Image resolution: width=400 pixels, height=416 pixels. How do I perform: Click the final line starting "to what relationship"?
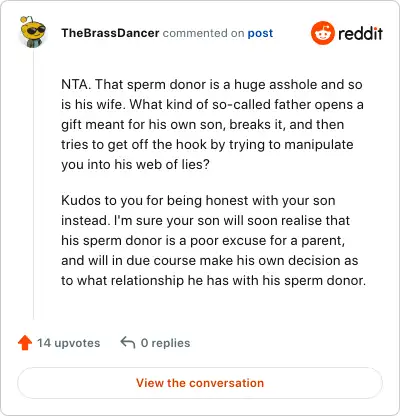pyautogui.click(x=214, y=280)
